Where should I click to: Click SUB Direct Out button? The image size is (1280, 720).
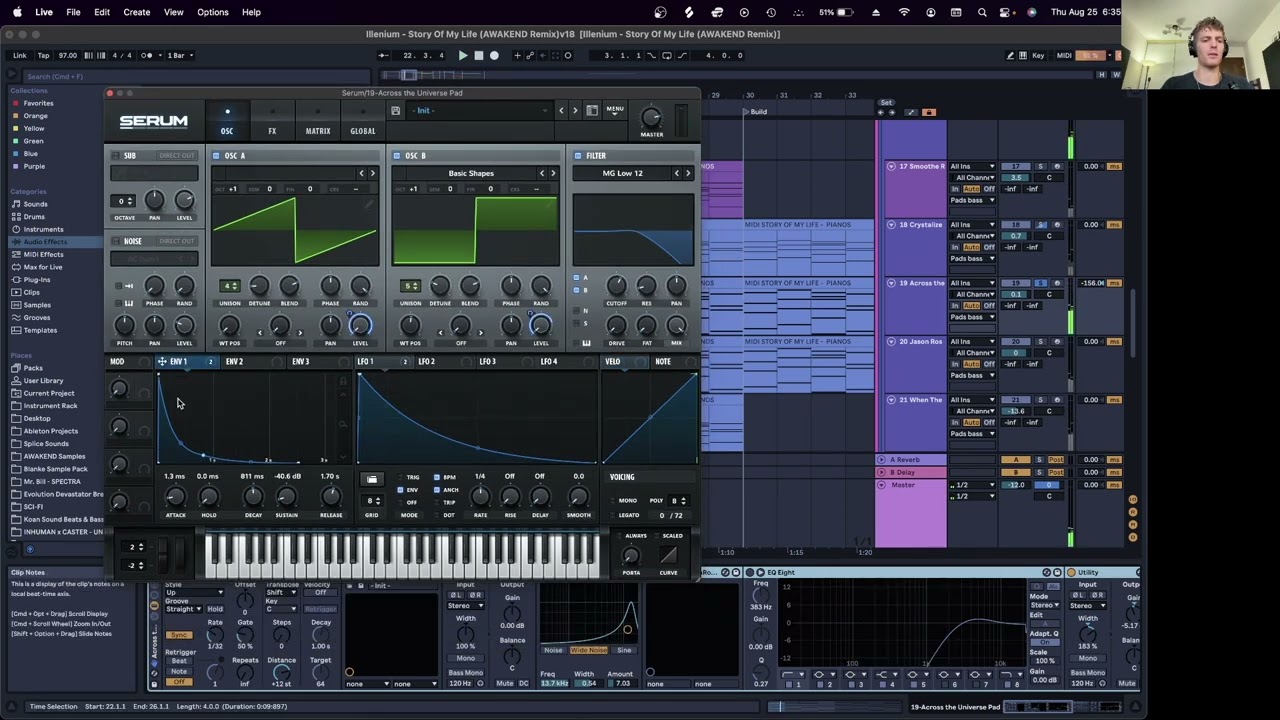[x=177, y=156]
